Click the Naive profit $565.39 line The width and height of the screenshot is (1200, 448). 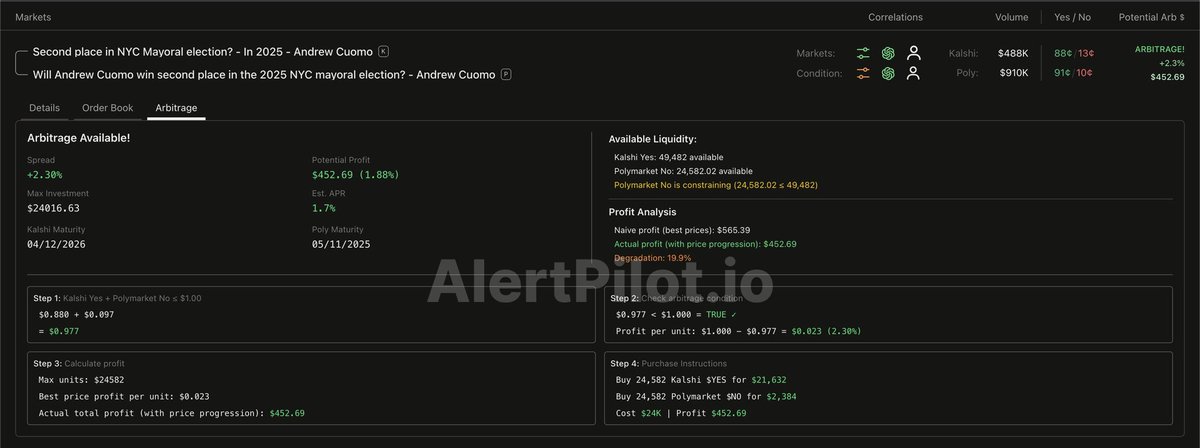(x=682, y=230)
